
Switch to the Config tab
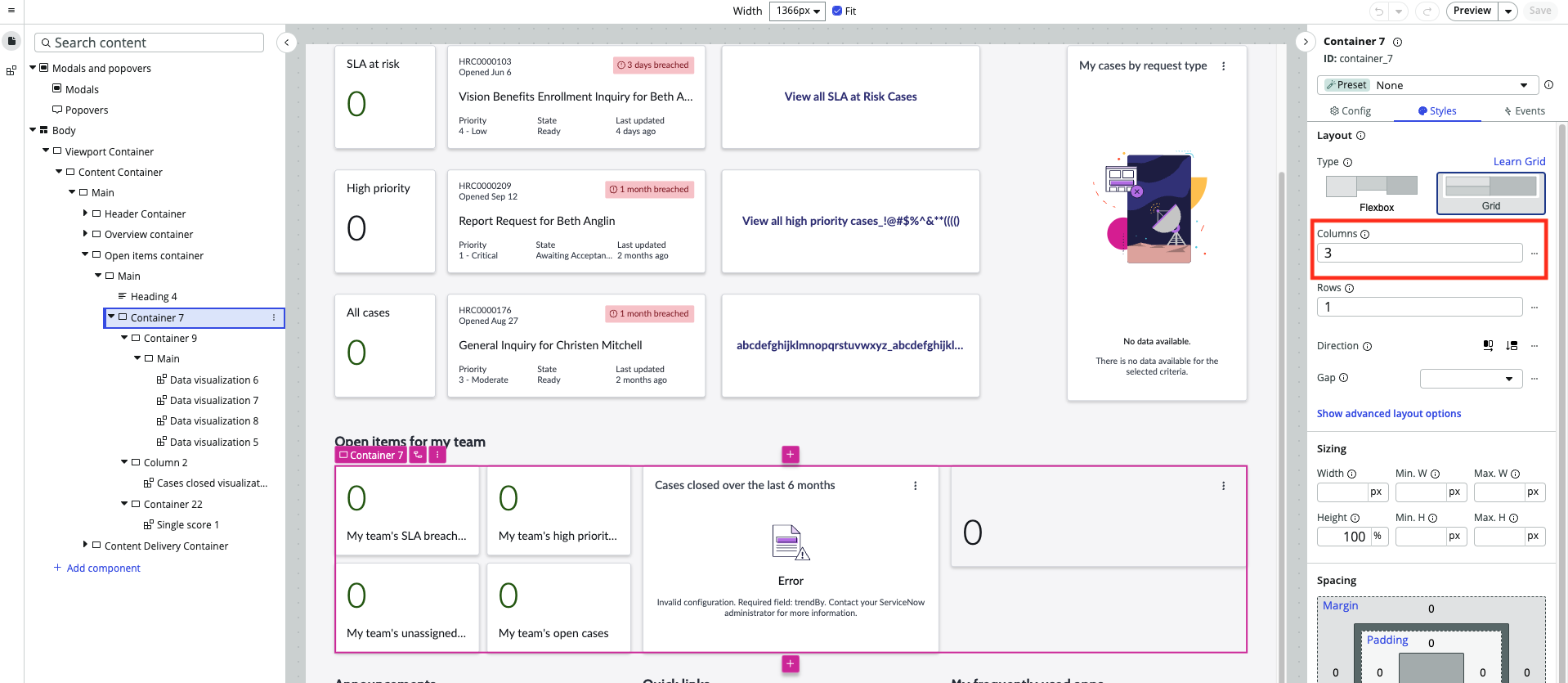click(x=1351, y=111)
